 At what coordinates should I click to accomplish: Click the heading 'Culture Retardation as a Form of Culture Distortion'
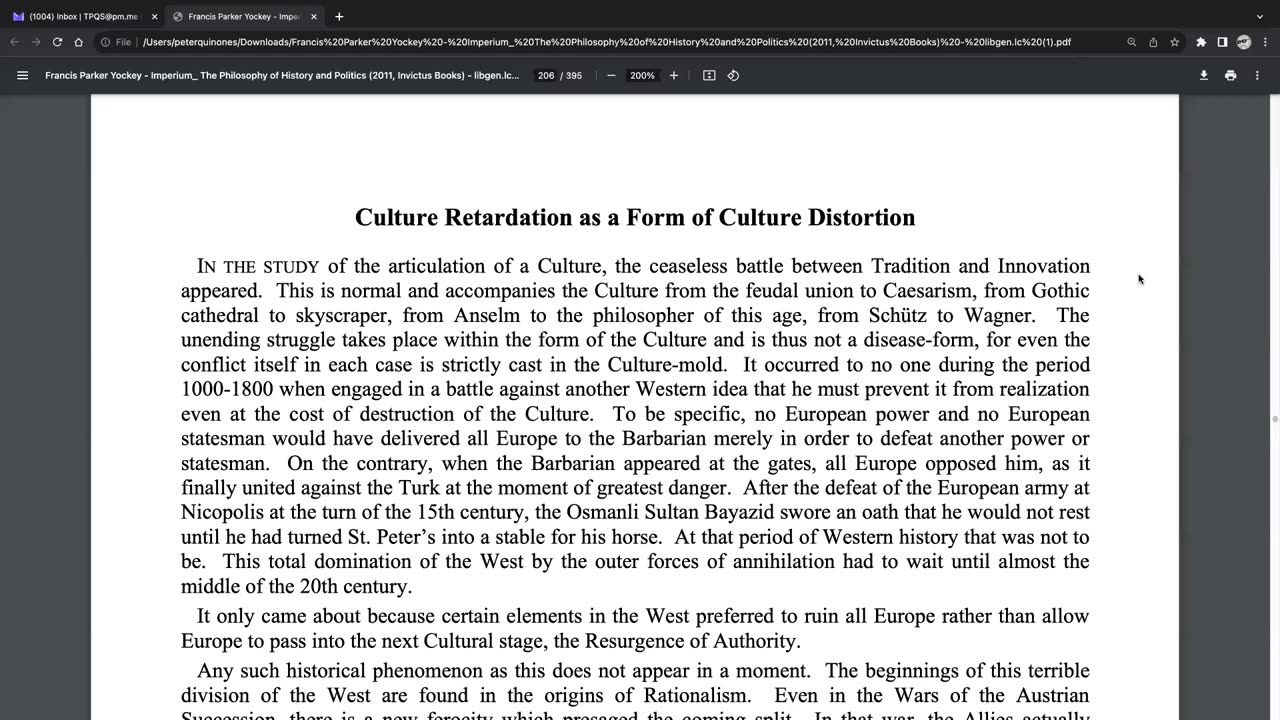point(635,218)
